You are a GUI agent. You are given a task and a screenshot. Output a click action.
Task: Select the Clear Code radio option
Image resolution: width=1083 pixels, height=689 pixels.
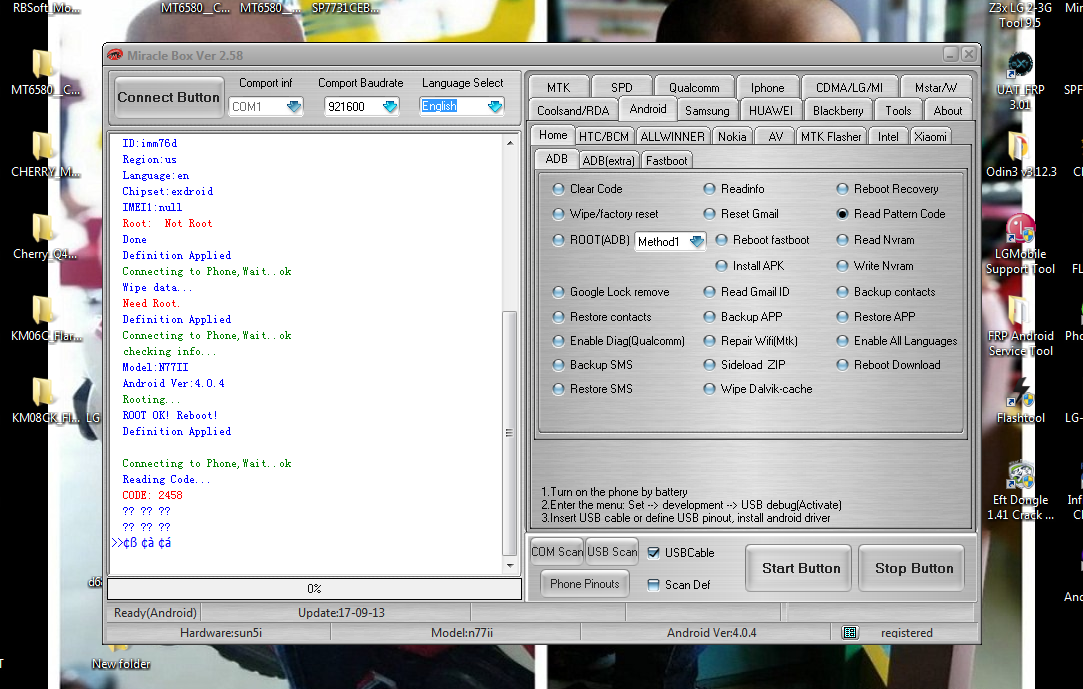point(558,188)
